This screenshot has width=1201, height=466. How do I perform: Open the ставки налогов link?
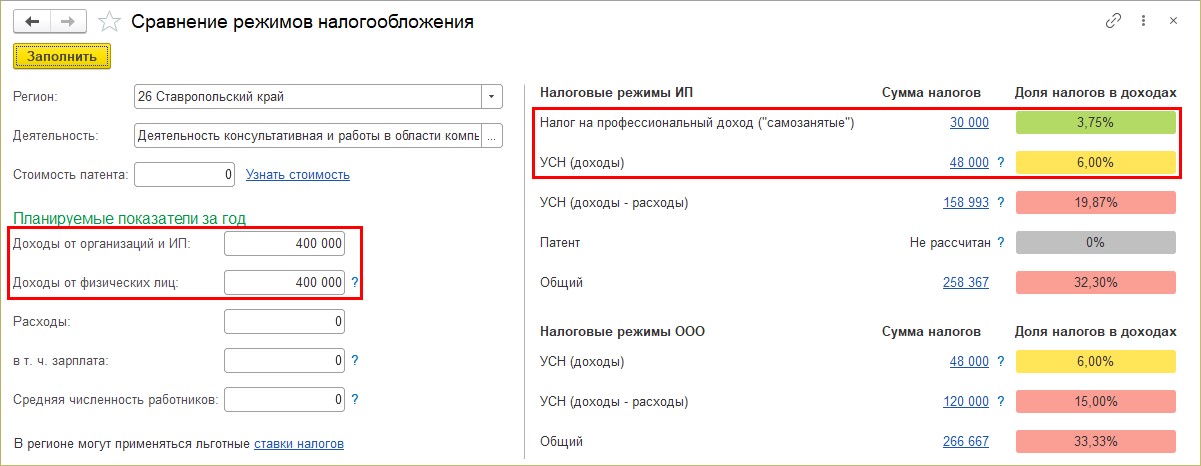pos(298,443)
